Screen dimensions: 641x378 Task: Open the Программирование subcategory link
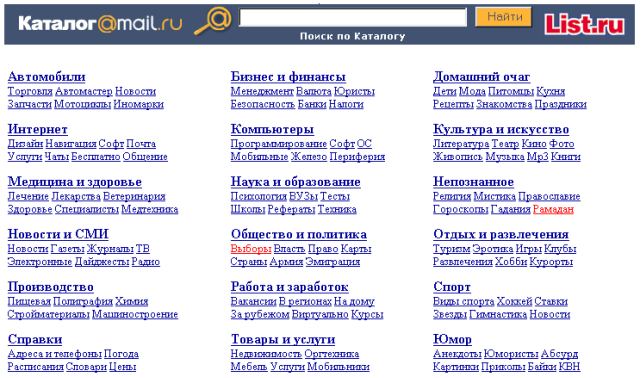(279, 144)
